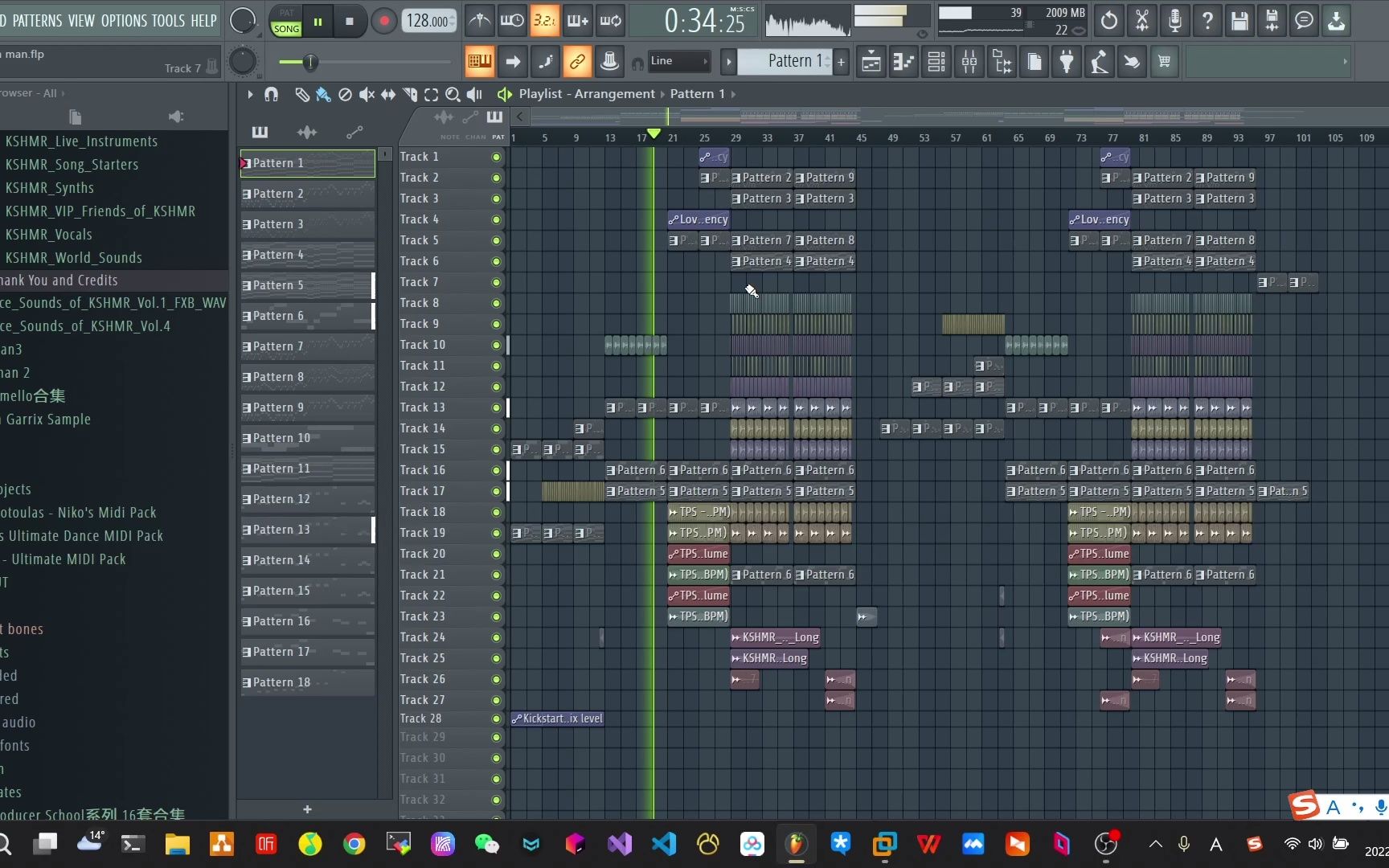Save the project with floppy icon
Screen dimensions: 1389x868
[1239, 21]
